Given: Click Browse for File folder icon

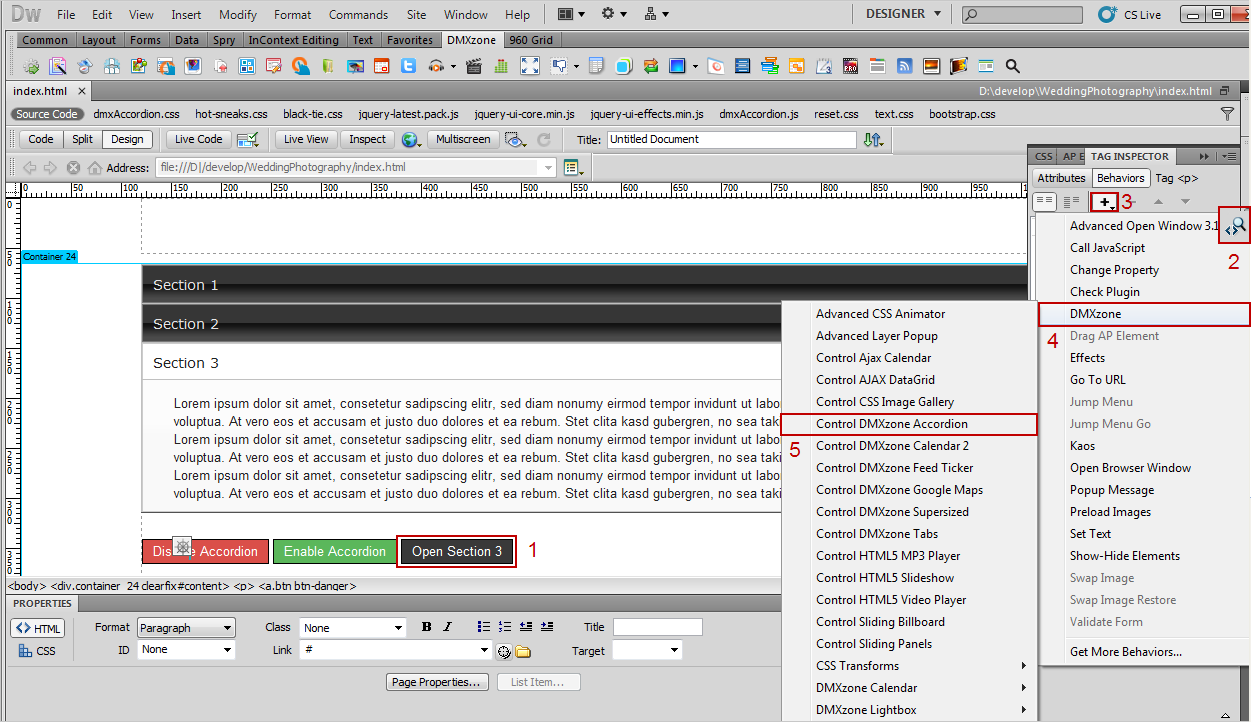Looking at the screenshot, I should pyautogui.click(x=523, y=652).
